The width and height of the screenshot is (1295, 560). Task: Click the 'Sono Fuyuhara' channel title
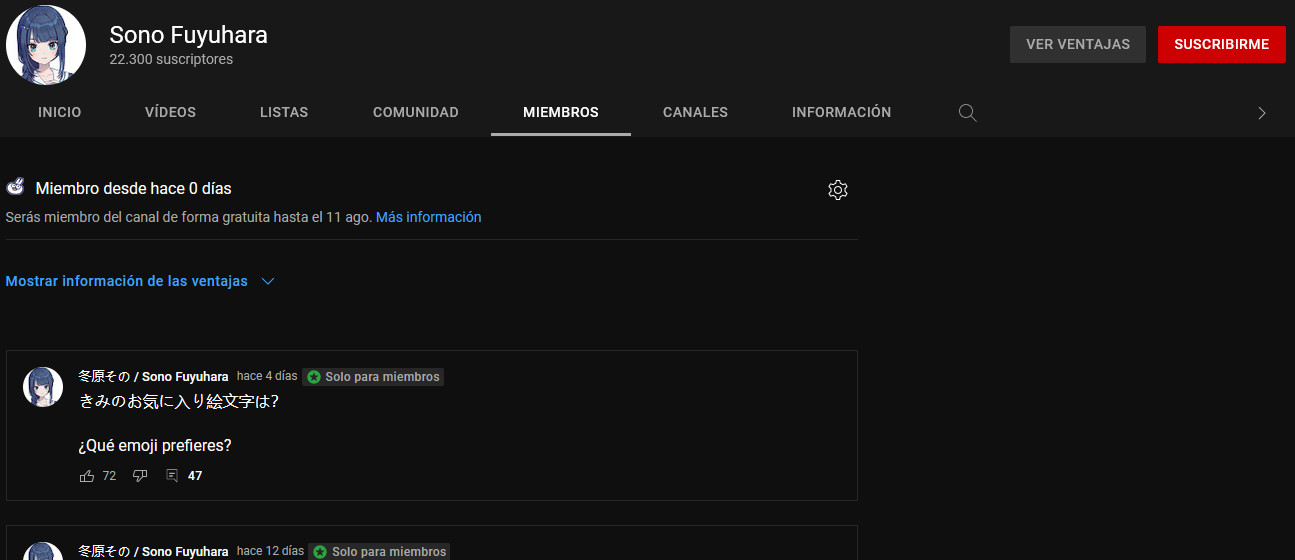(188, 35)
